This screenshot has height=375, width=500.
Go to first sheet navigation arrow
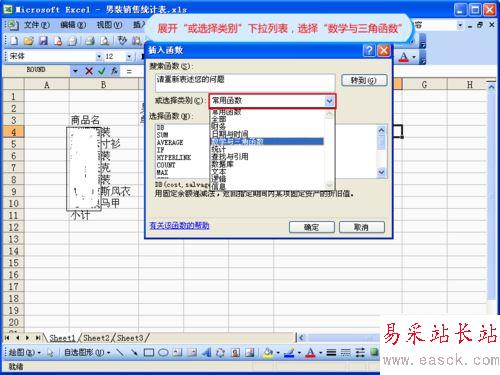pyautogui.click(x=7, y=338)
